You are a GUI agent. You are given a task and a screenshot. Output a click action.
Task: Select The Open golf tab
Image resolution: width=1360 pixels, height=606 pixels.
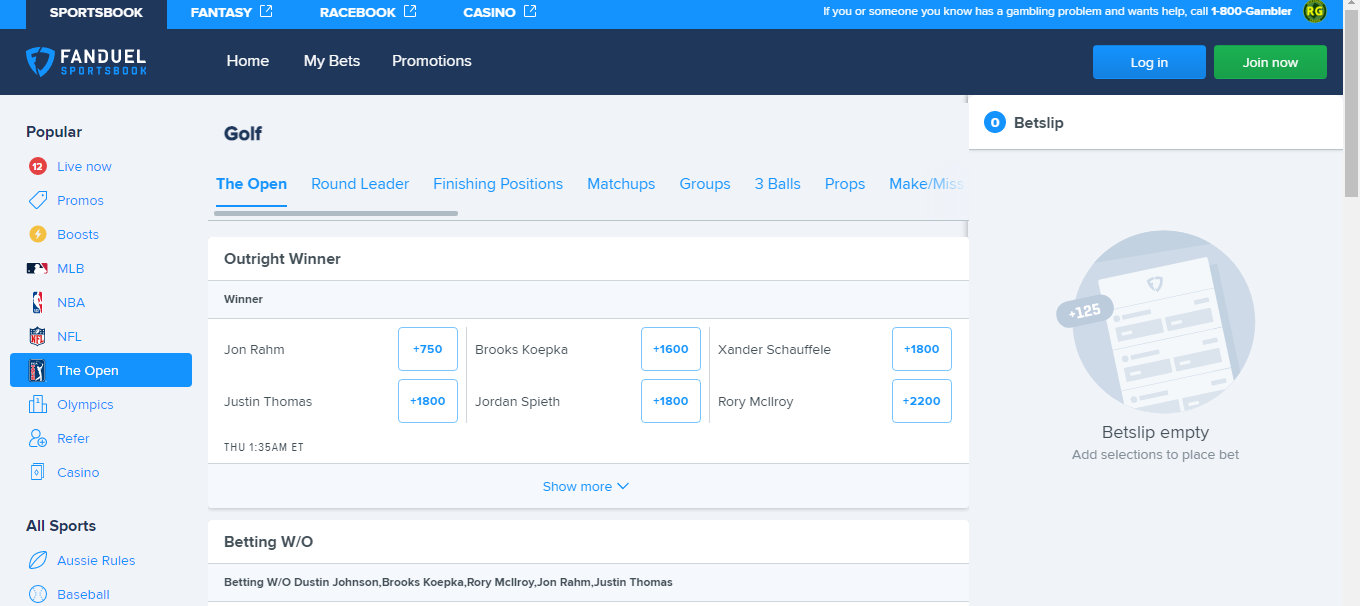[251, 184]
